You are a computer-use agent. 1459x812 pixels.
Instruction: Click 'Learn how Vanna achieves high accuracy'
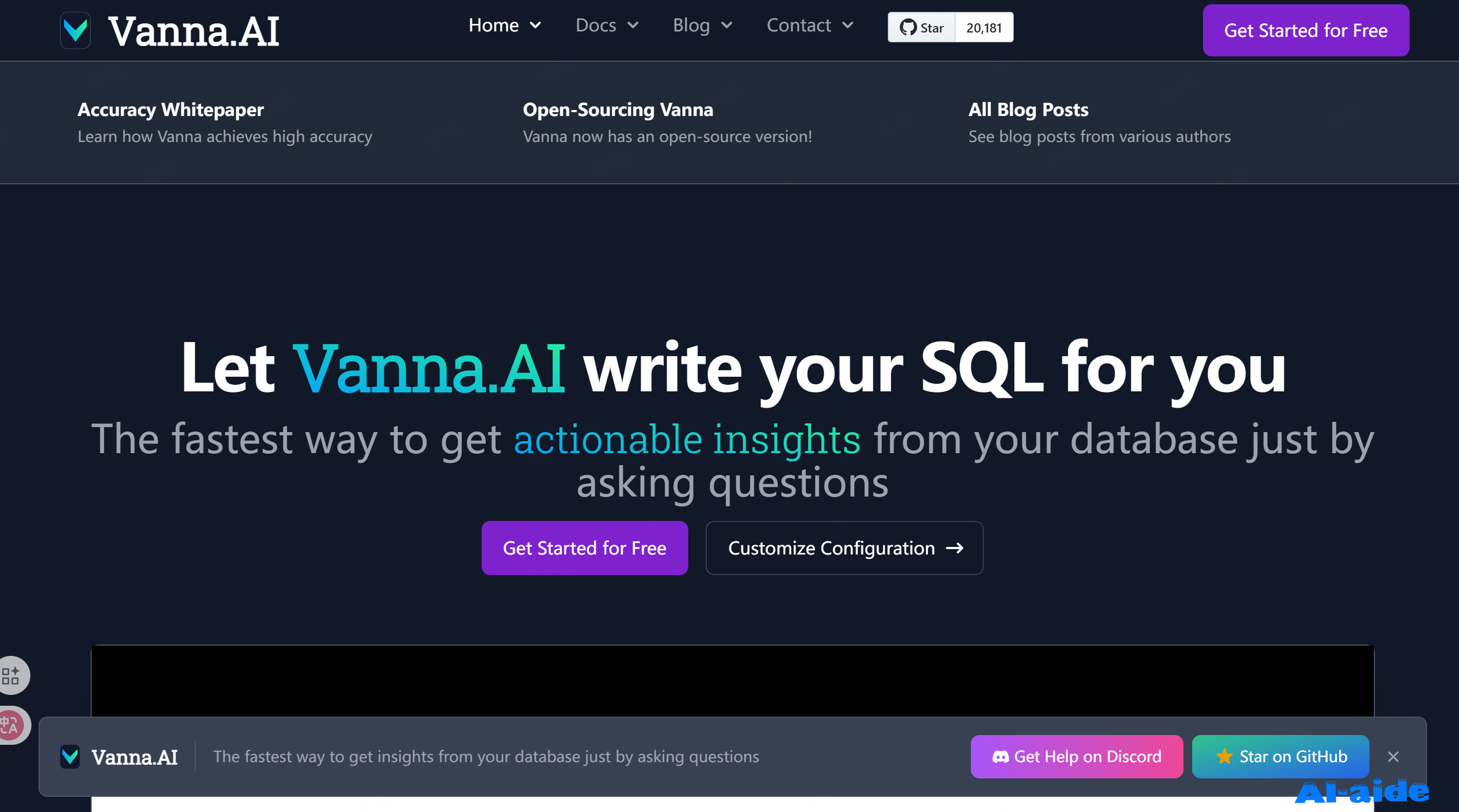point(225,137)
